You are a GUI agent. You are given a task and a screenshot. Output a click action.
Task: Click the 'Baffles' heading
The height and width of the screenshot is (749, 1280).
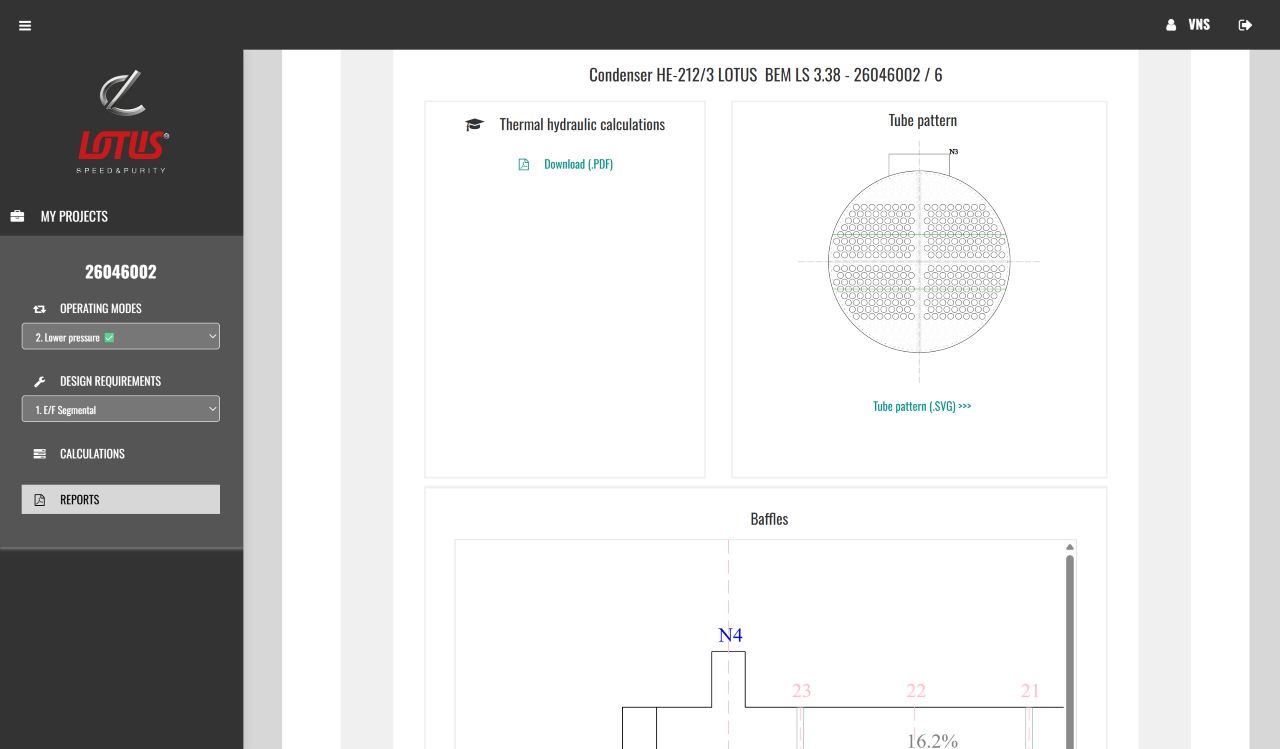769,519
